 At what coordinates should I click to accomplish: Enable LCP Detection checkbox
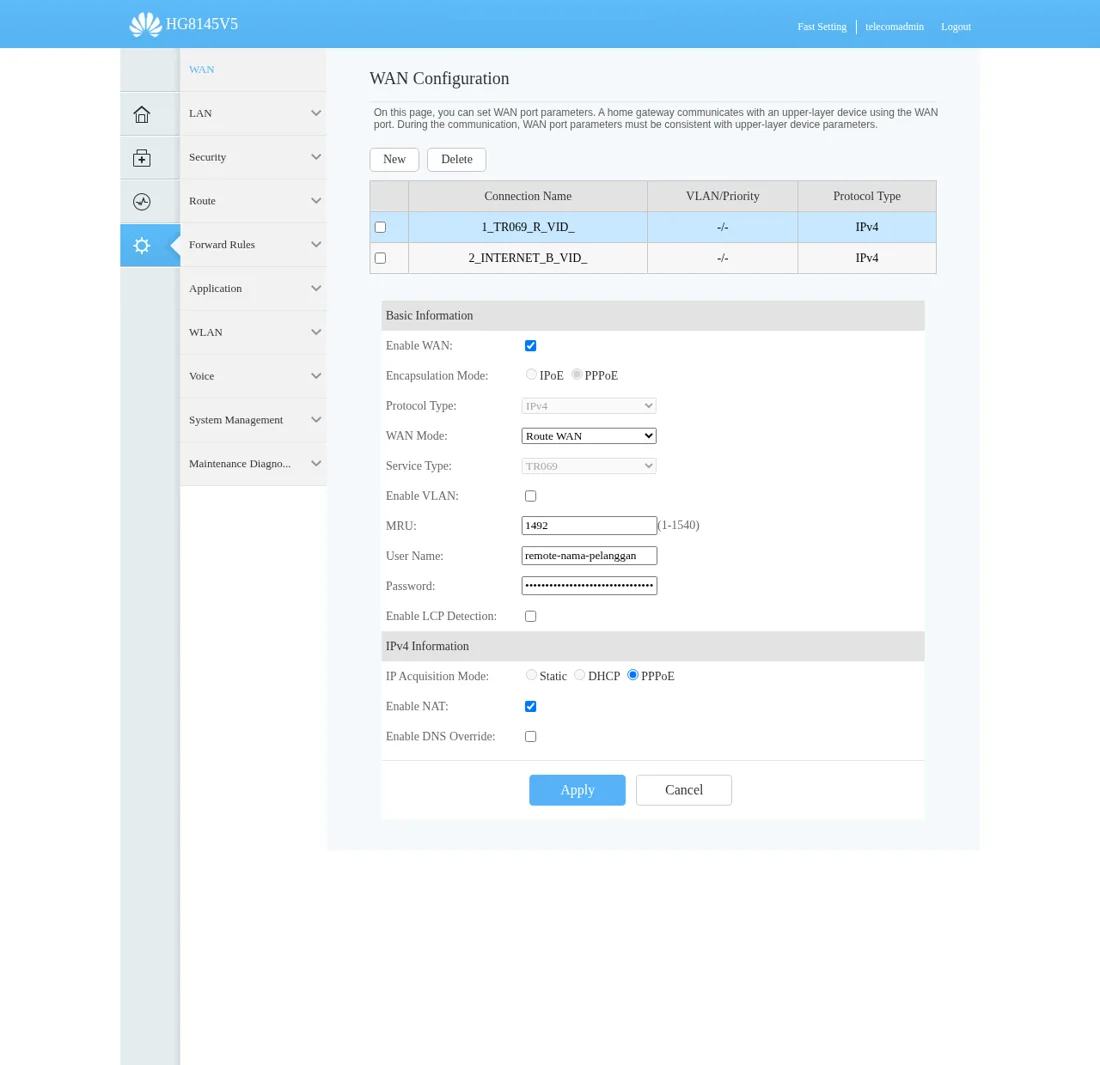530,616
